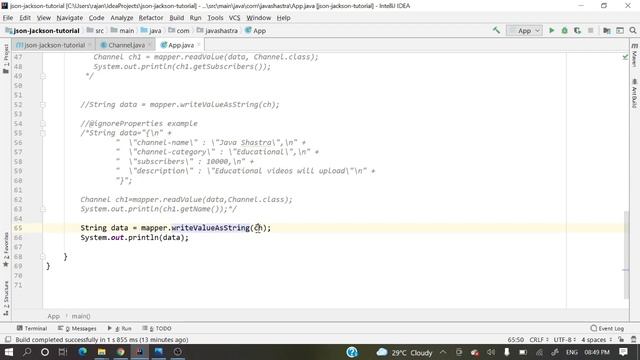
Task: Open Project Structure icon in toolbar
Action: (x=607, y=30)
